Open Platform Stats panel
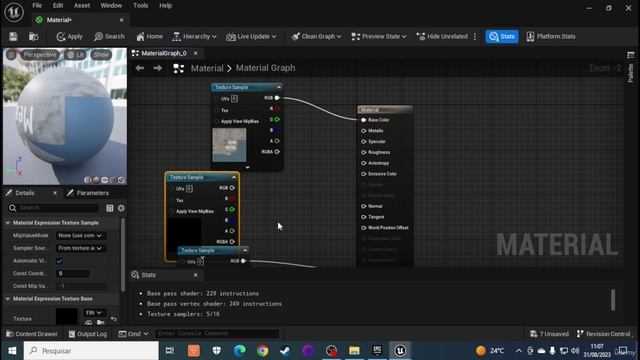The height and width of the screenshot is (360, 640). (x=551, y=36)
